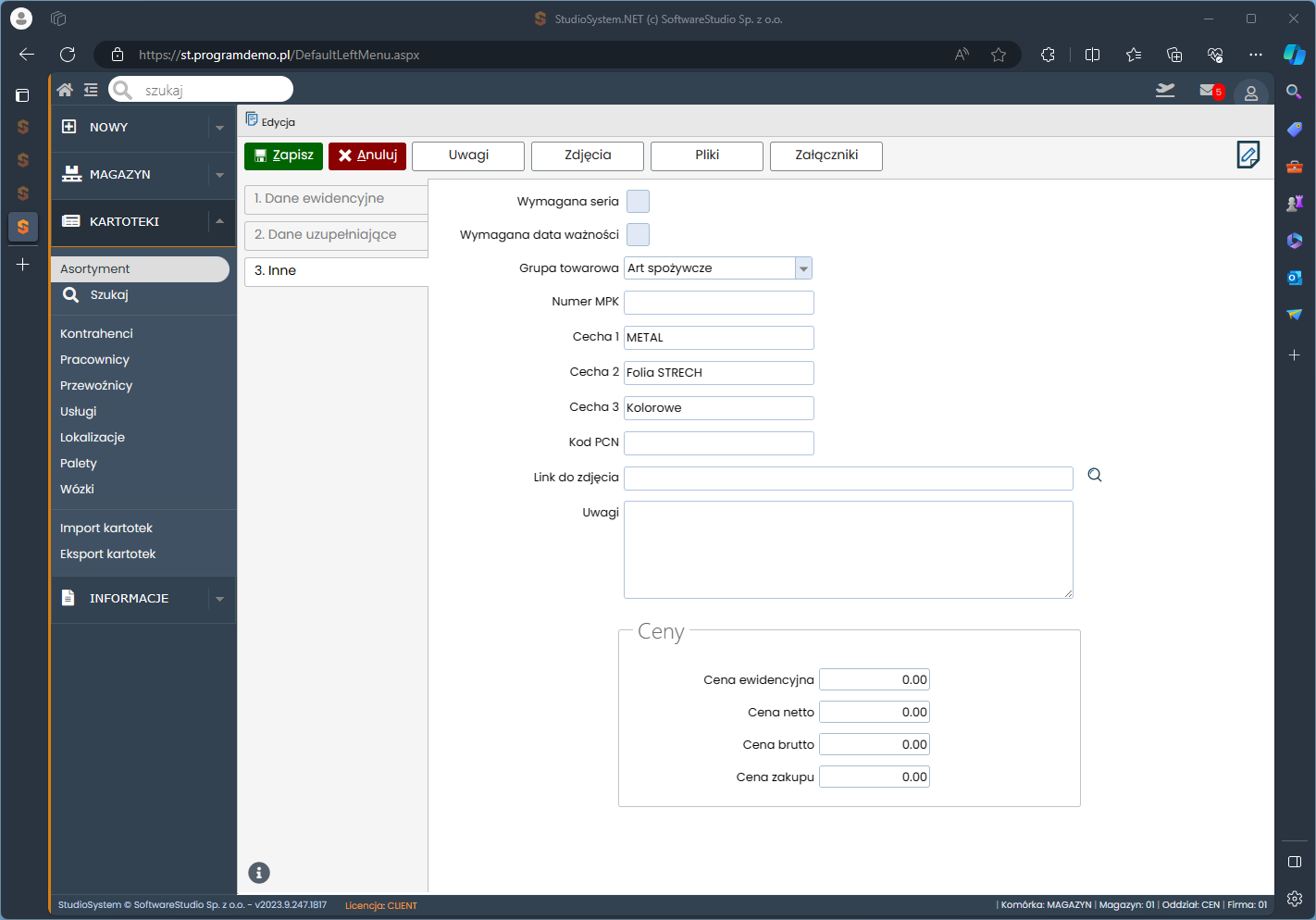1316x920 pixels.
Task: Expand the MAGAZYN menu section
Action: tap(219, 175)
